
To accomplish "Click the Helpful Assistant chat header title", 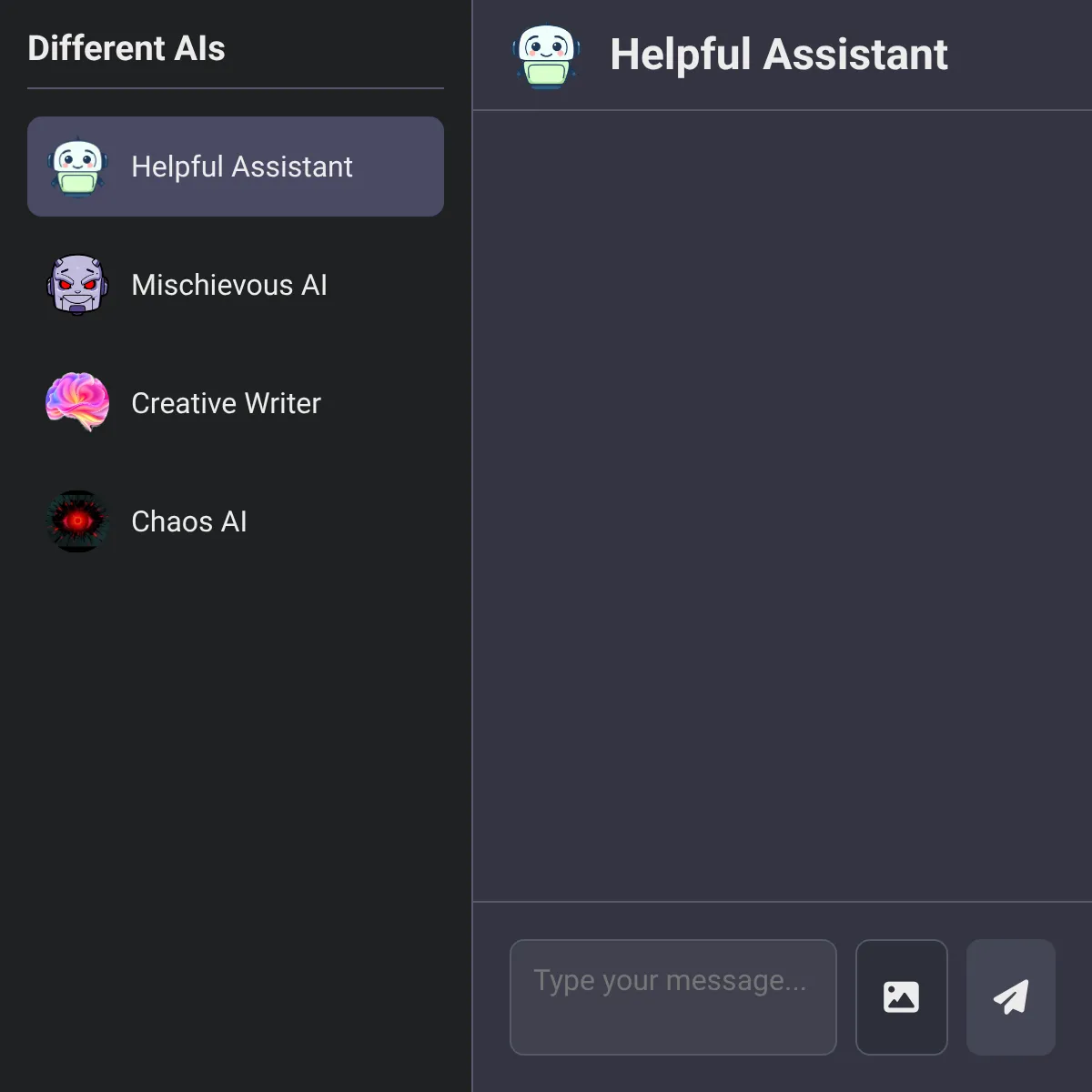I will (779, 55).
